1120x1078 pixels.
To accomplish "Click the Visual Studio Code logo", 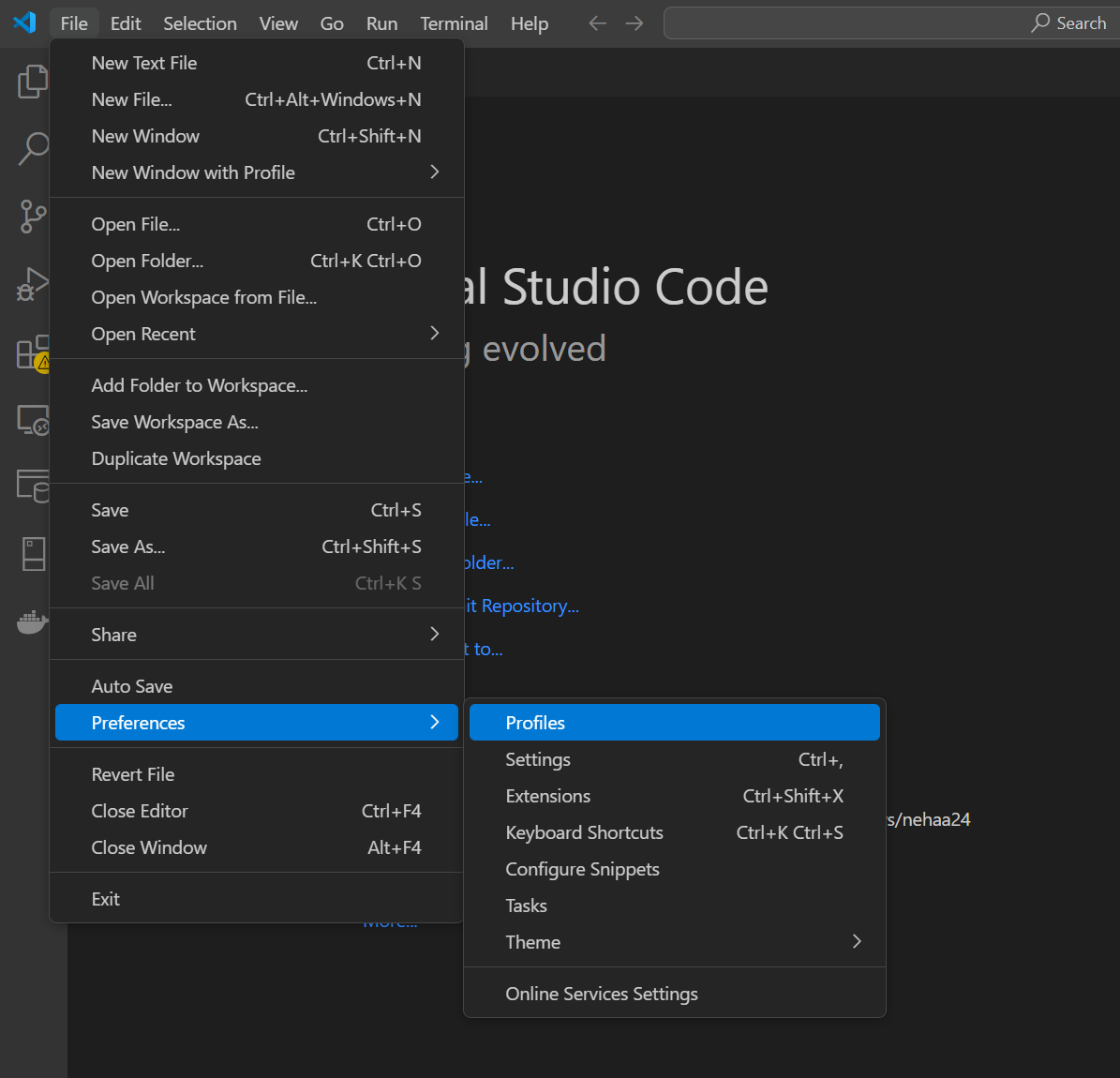I will point(22,22).
